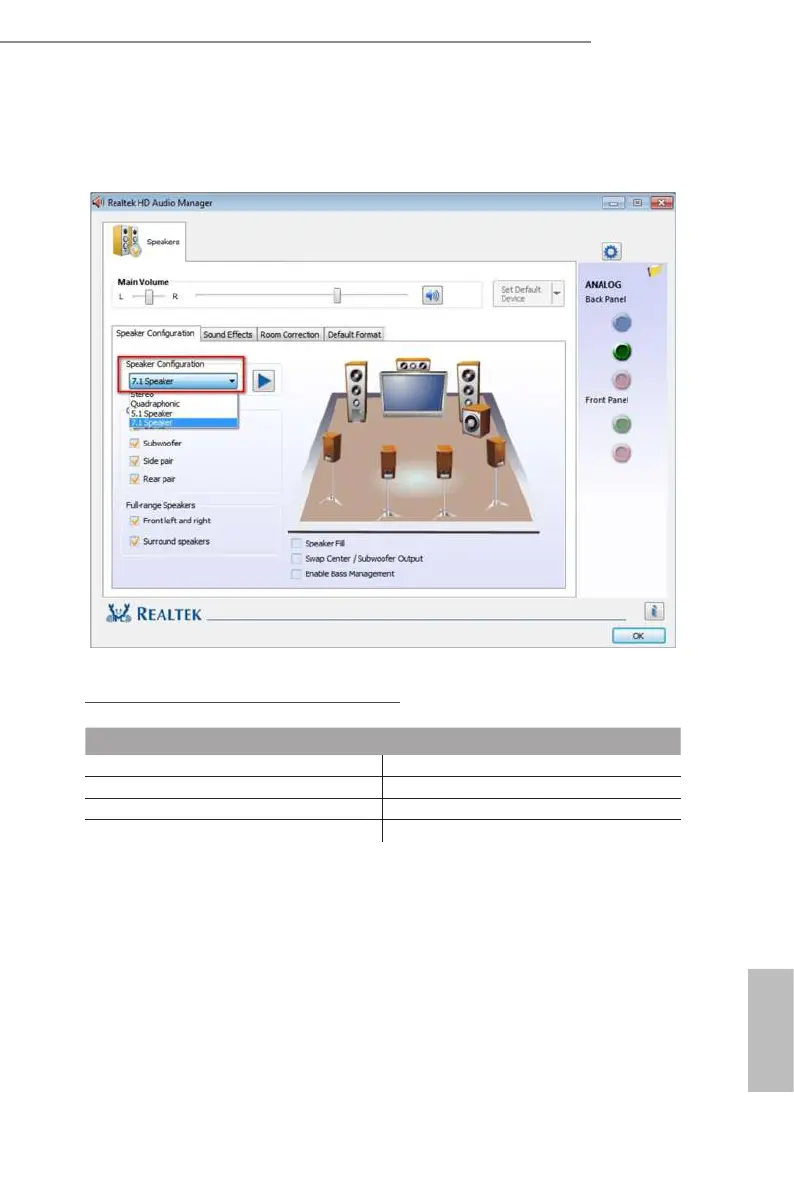794x1191 pixels.
Task: Enable Swap Center / Subwoofer Output
Action: click(296, 558)
